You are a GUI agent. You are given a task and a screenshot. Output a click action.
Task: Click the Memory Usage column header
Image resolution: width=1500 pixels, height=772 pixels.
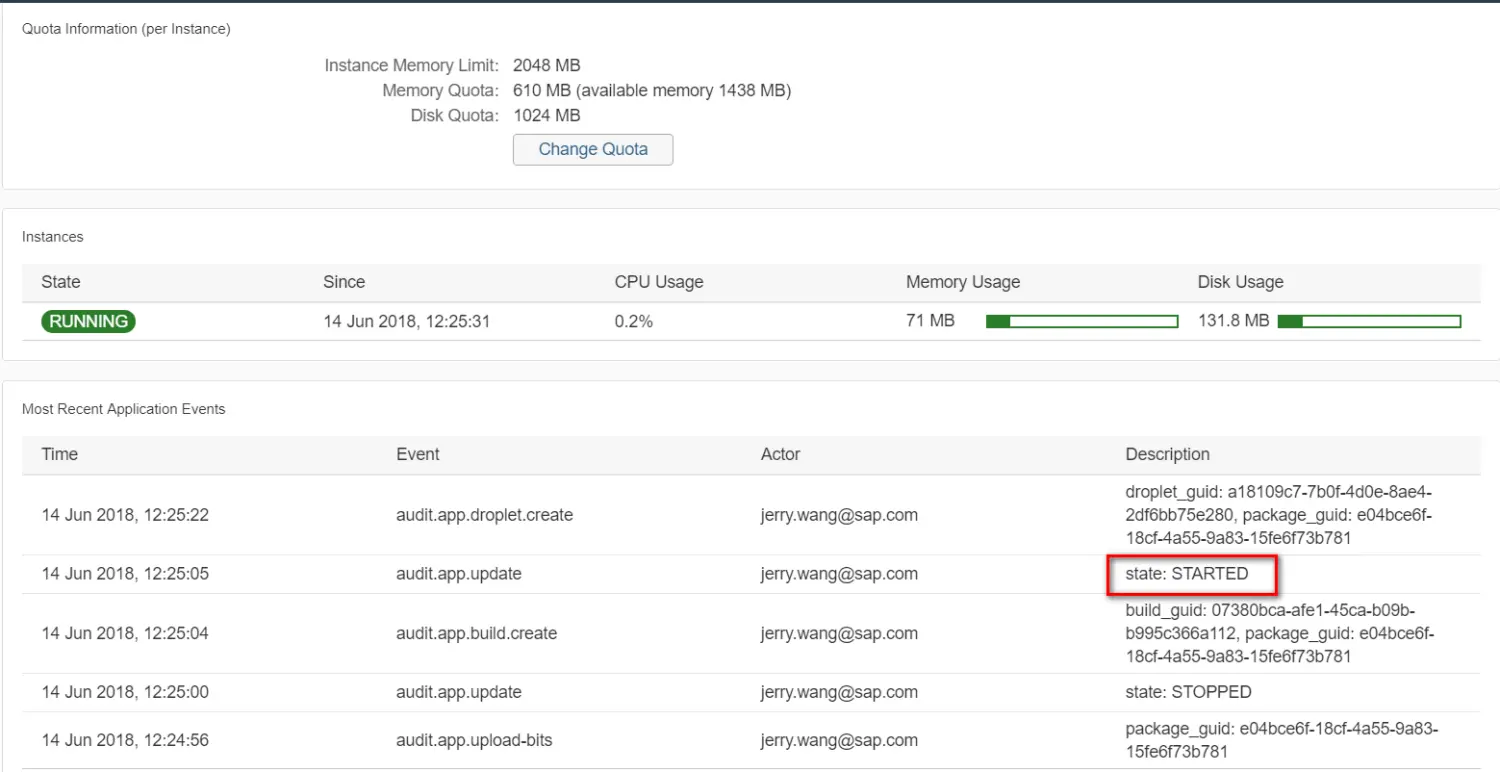coord(963,282)
